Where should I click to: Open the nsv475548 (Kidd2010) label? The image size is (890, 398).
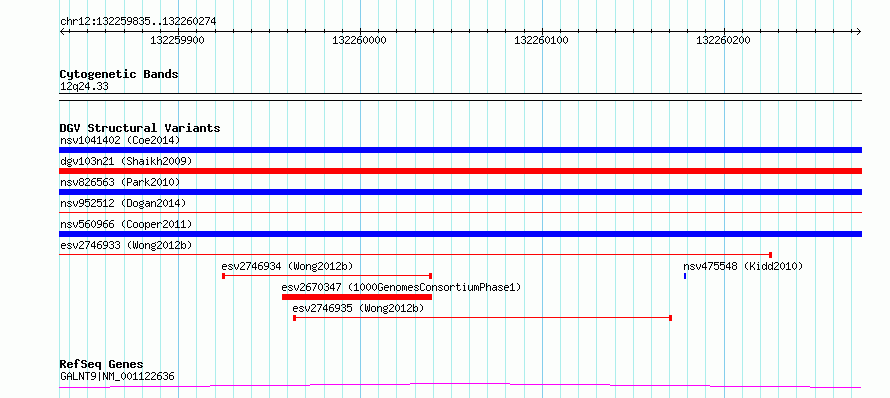(743, 266)
